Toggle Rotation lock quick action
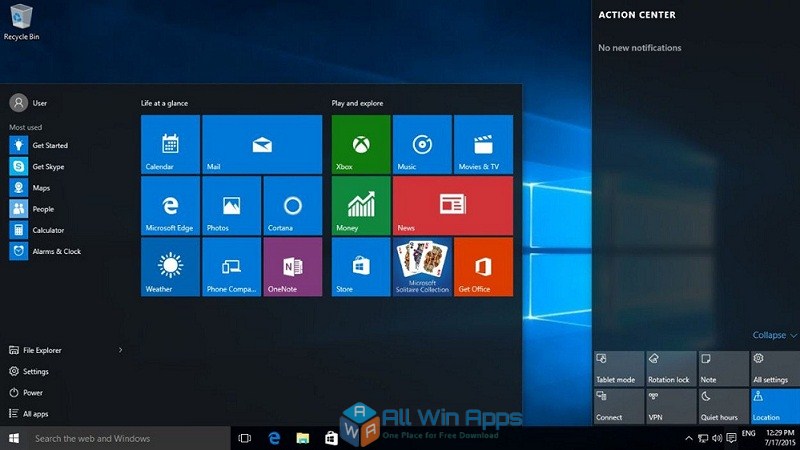Image resolution: width=800 pixels, height=450 pixels. 671,368
